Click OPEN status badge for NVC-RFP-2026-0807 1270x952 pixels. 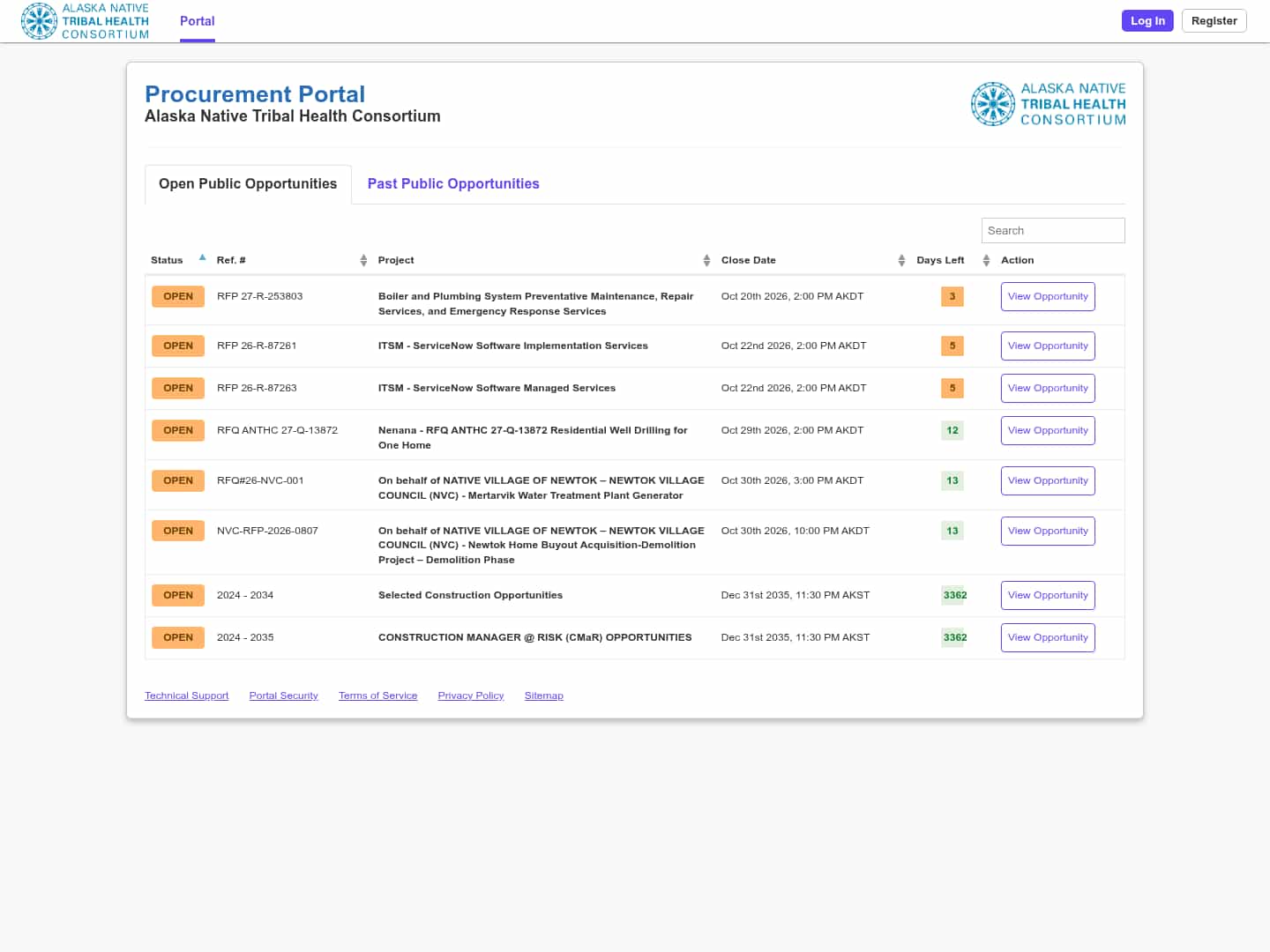click(178, 531)
